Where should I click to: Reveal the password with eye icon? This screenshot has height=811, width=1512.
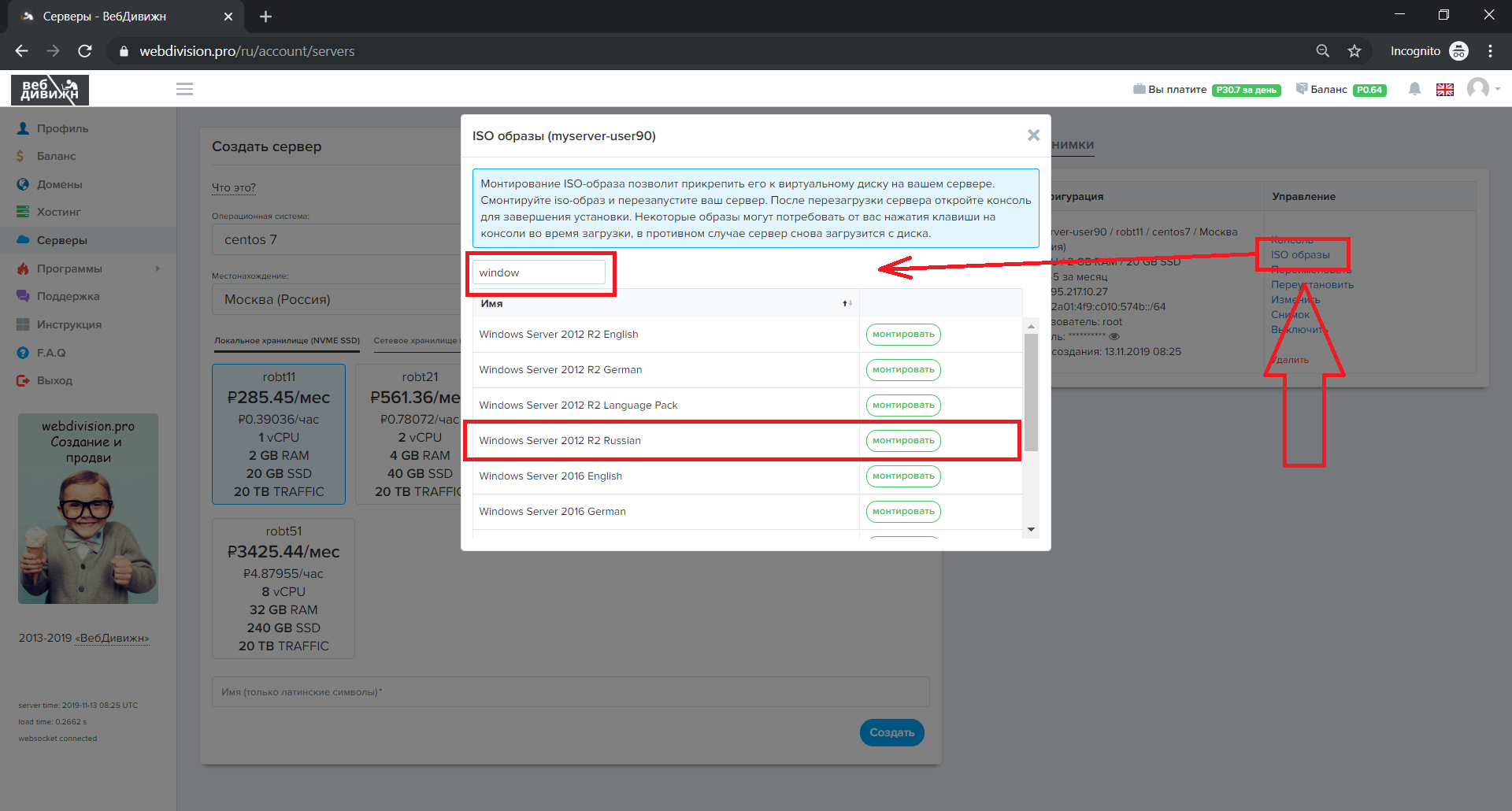pos(1114,336)
